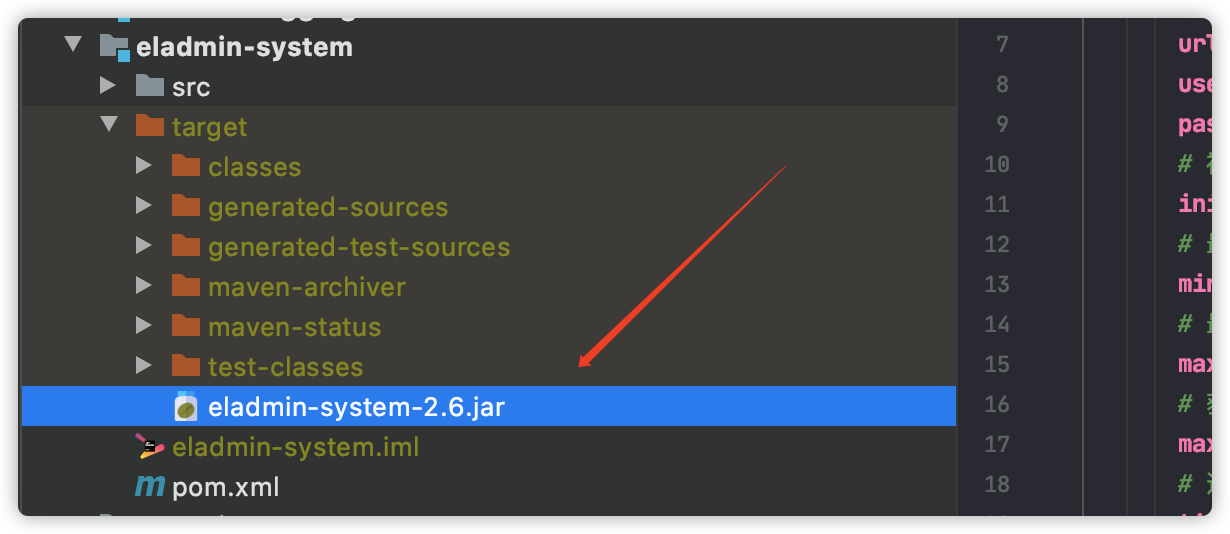This screenshot has width=1230, height=534.
Task: Click the orange target folder icon
Action: pos(149,126)
